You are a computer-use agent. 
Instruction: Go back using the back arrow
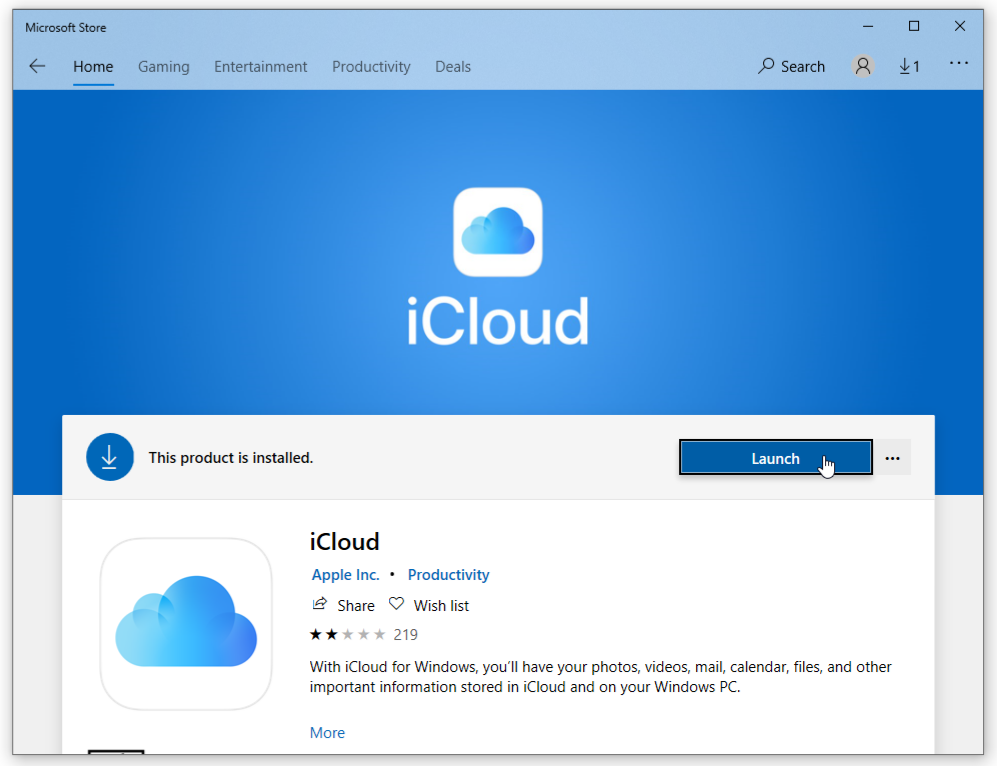coord(38,66)
